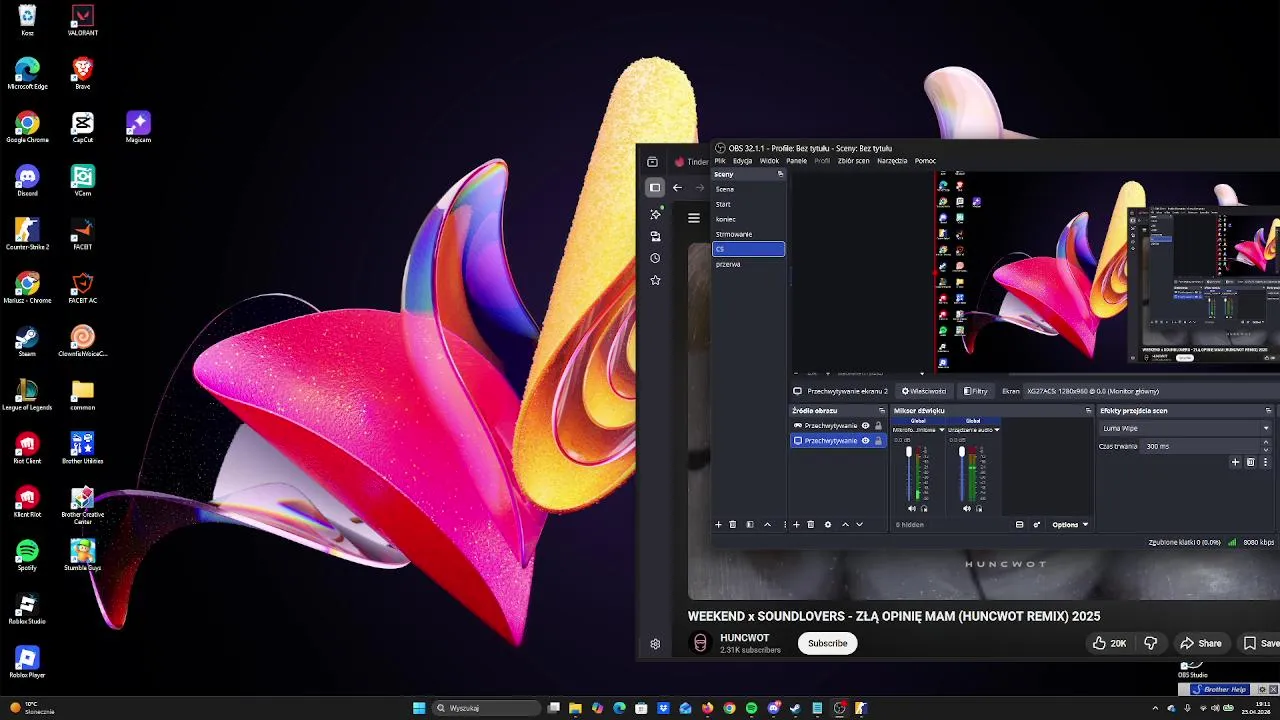The width and height of the screenshot is (1280, 720).
Task: Switch audio mixer layout icon
Action: pos(1019,524)
